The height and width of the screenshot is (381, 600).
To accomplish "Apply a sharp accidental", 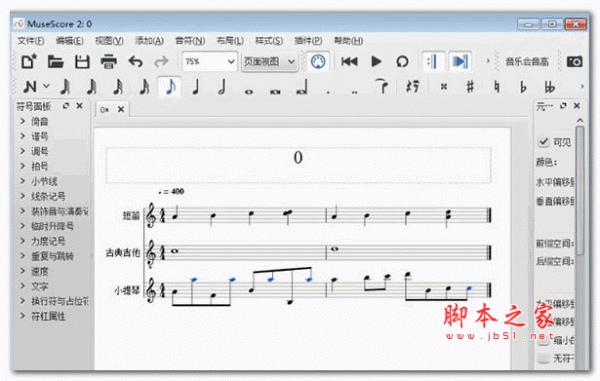I will click(470, 87).
